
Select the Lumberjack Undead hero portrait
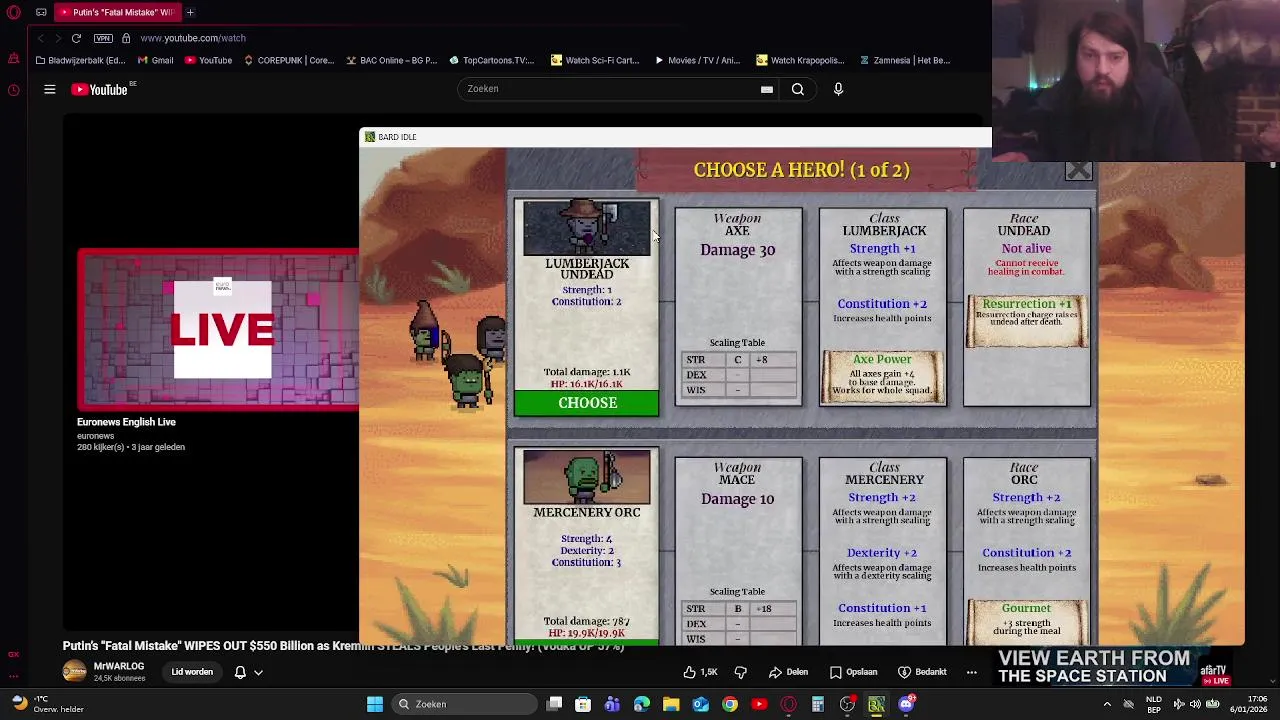(587, 228)
